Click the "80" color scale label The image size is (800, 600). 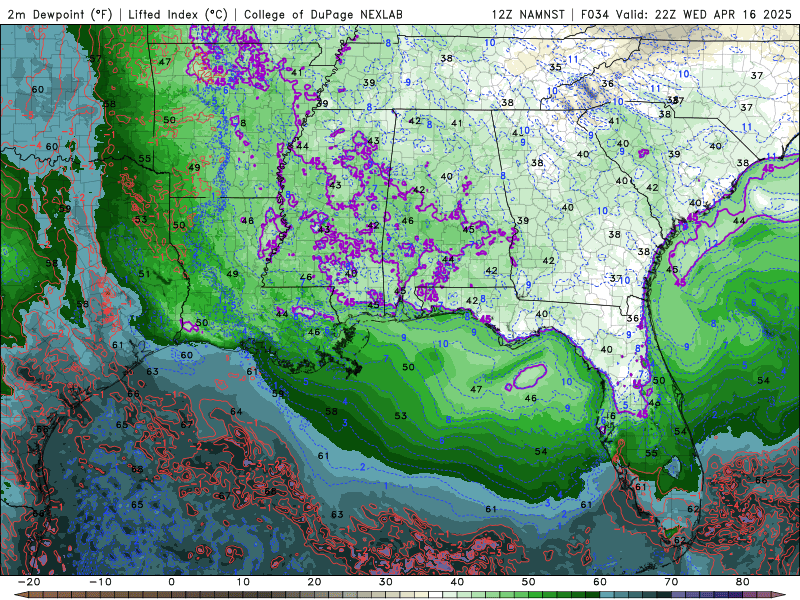point(743,582)
